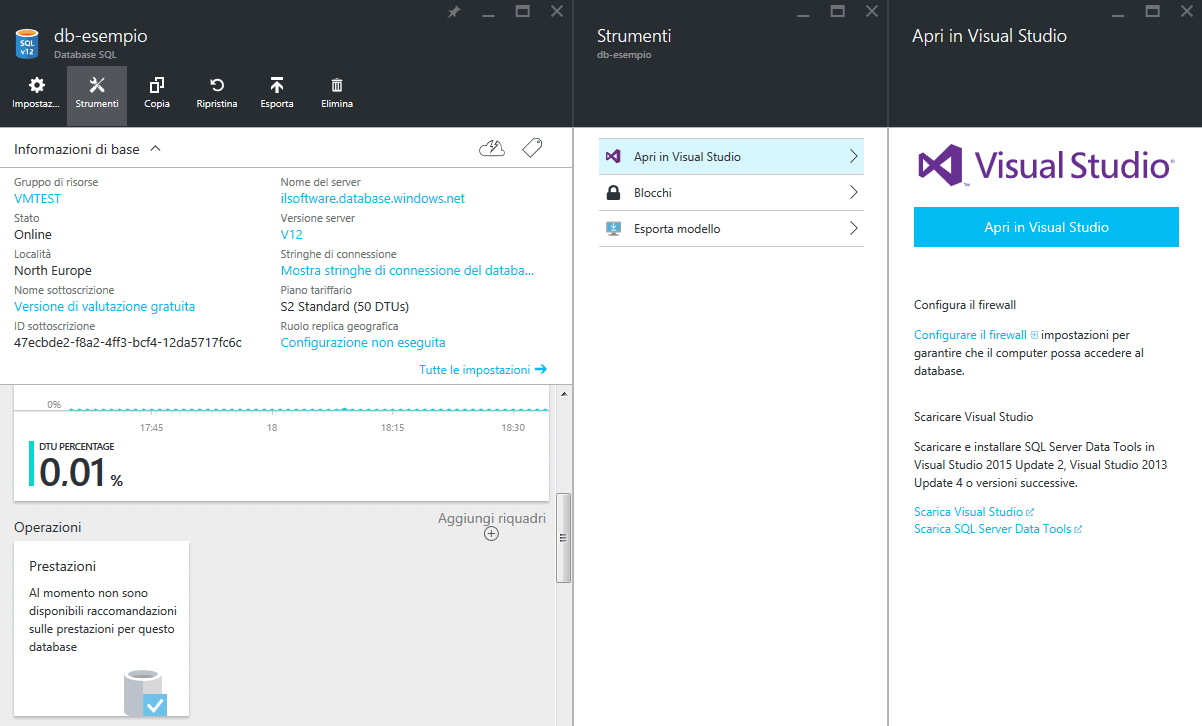Image resolution: width=1202 pixels, height=726 pixels.
Task: Click the scrollbar up arrow
Action: [563, 394]
